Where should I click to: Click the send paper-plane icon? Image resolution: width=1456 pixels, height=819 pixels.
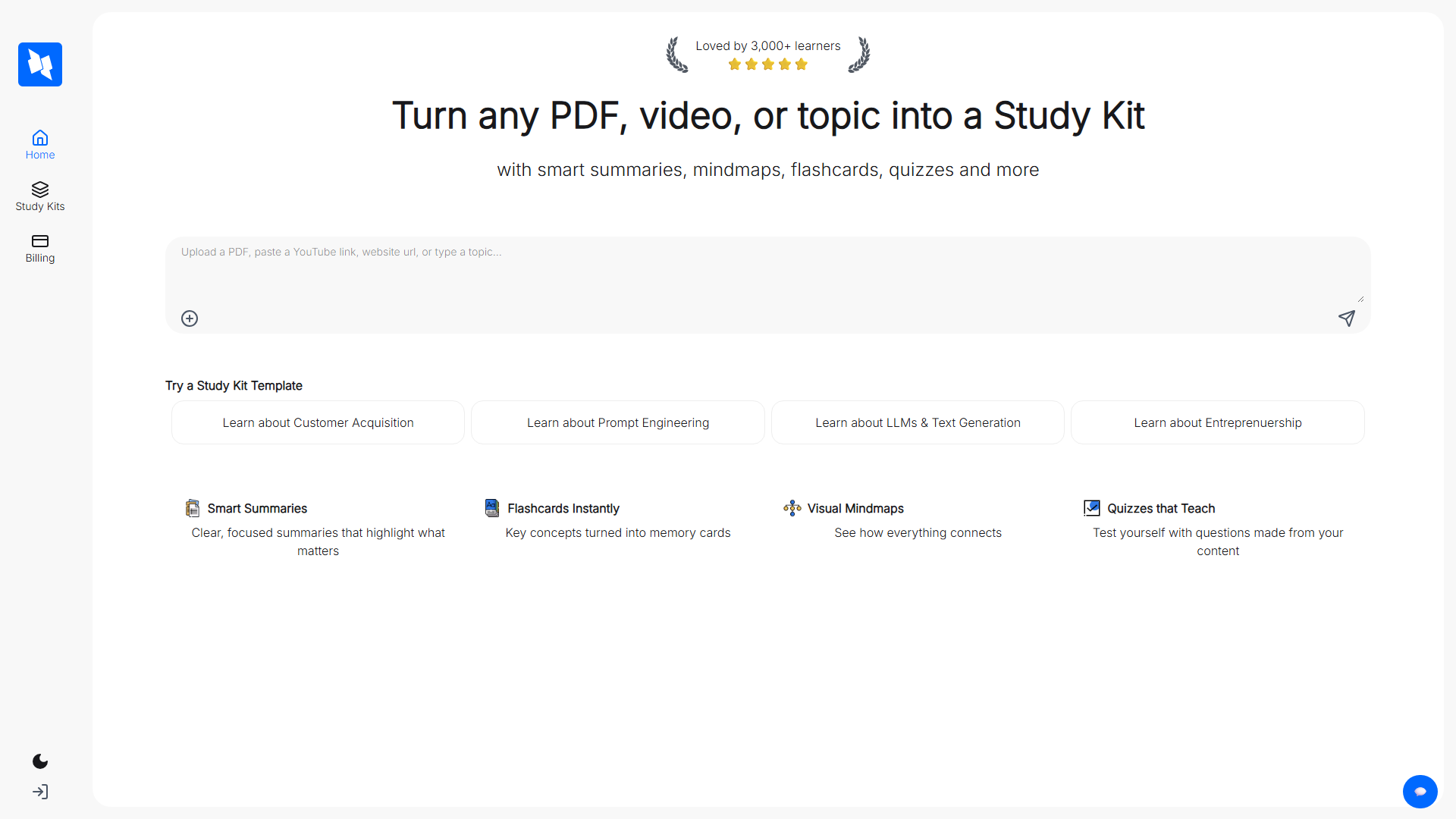[1347, 318]
